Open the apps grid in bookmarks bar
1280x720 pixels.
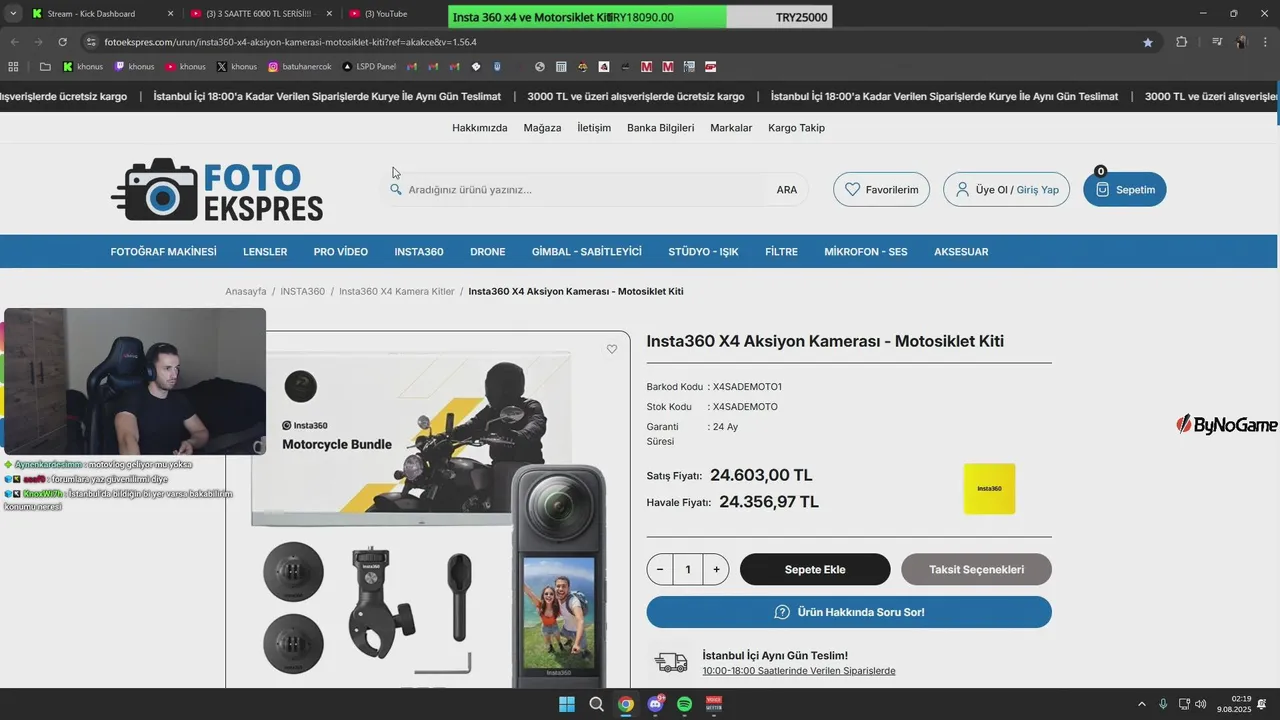[x=13, y=67]
